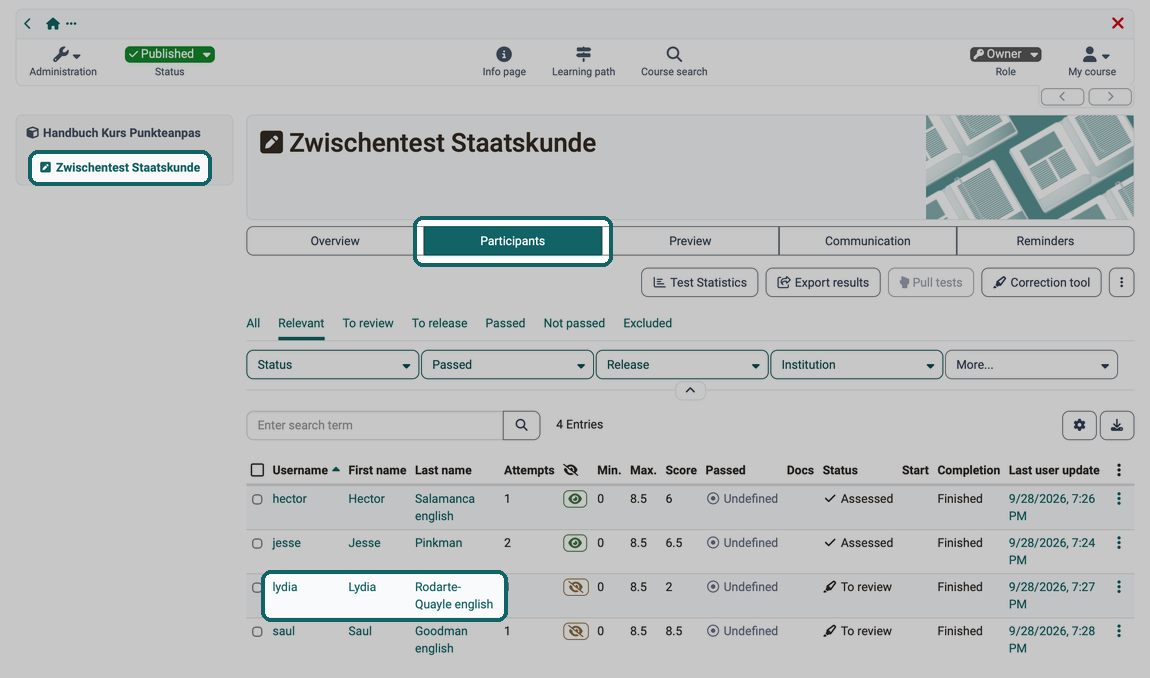Click the download table icon
The width and height of the screenshot is (1150, 678).
click(x=1116, y=425)
